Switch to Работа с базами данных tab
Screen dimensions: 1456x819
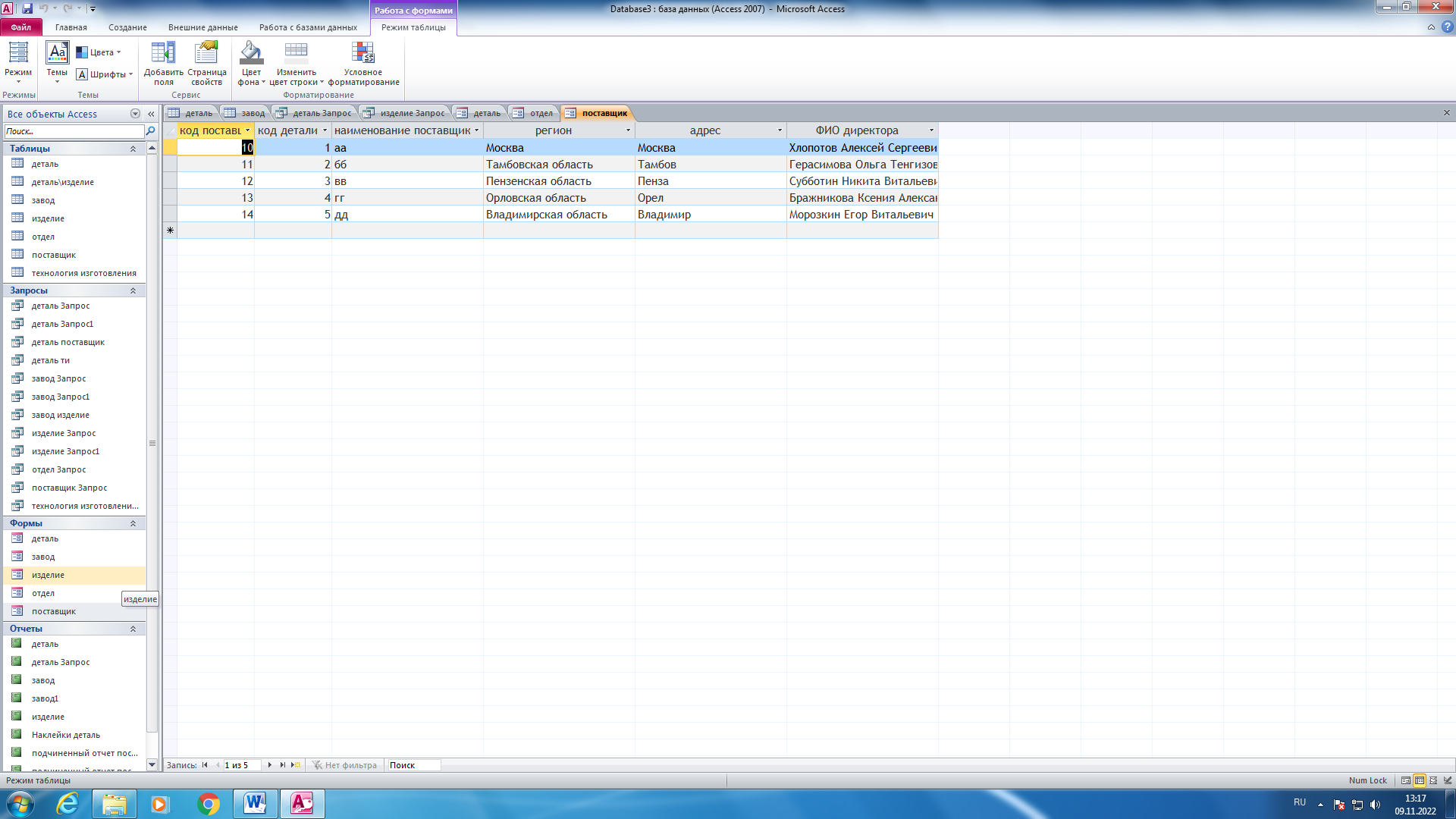coord(308,27)
